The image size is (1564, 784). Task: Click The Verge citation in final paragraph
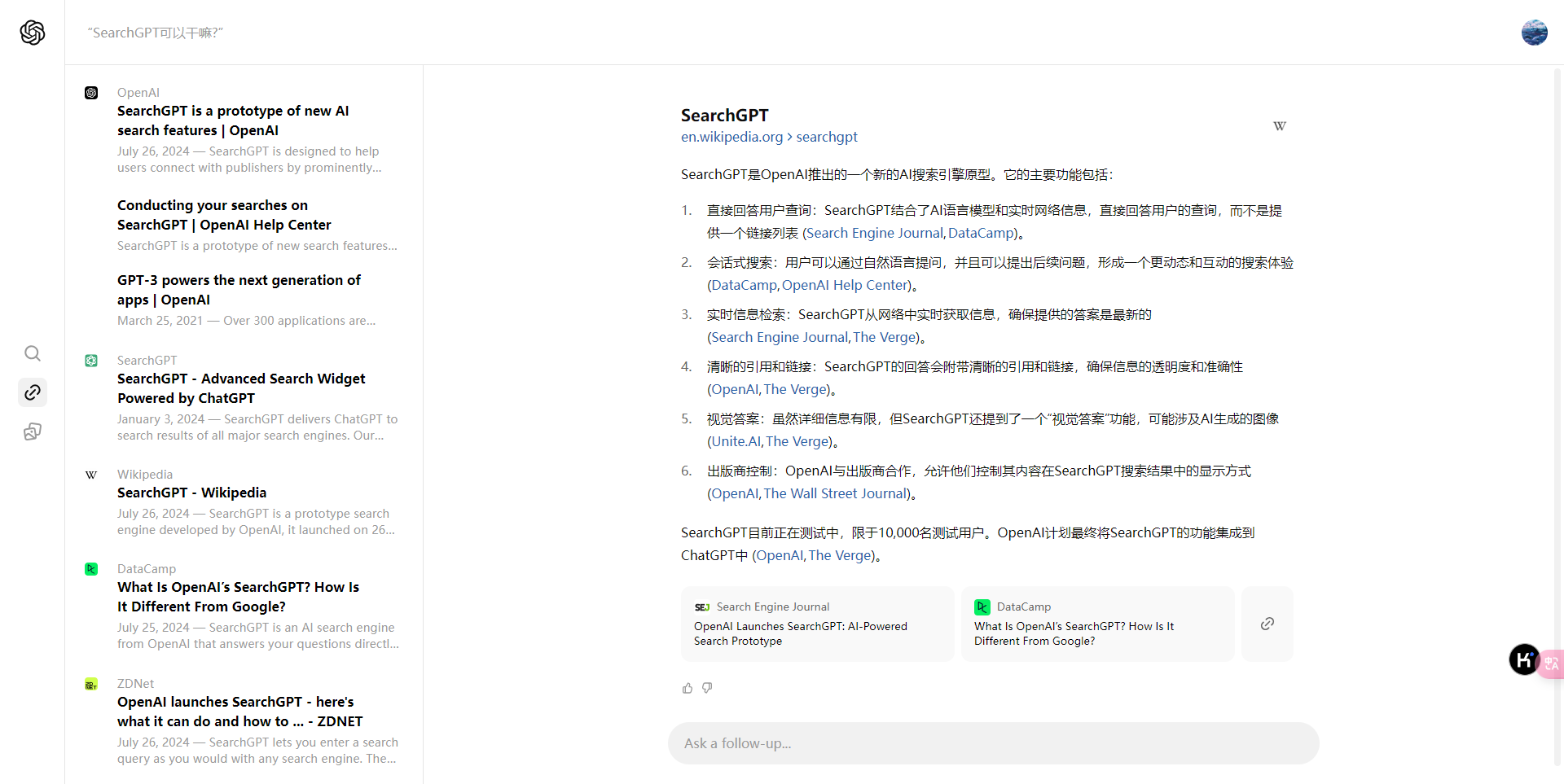pyautogui.click(x=840, y=555)
